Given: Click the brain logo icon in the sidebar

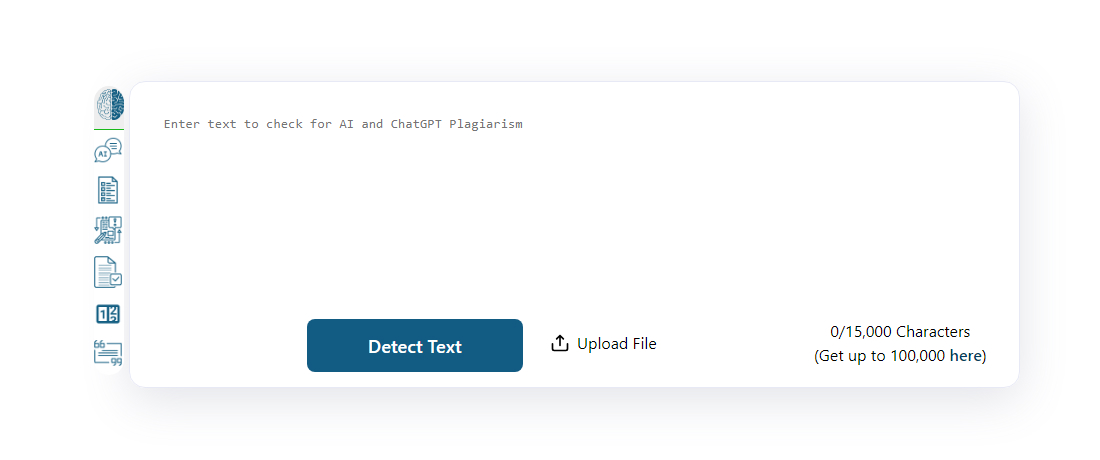Looking at the screenshot, I should coord(109,105).
